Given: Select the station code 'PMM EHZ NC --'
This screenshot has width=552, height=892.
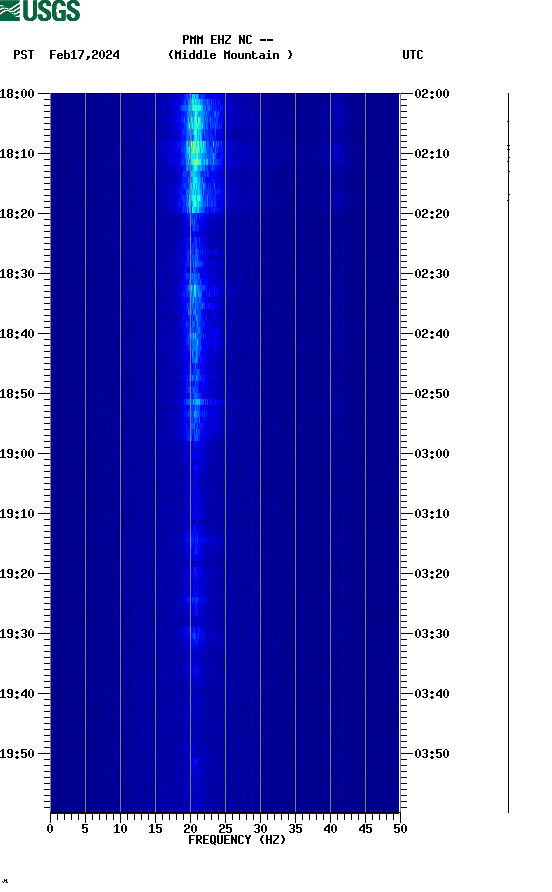Looking at the screenshot, I should [228, 40].
